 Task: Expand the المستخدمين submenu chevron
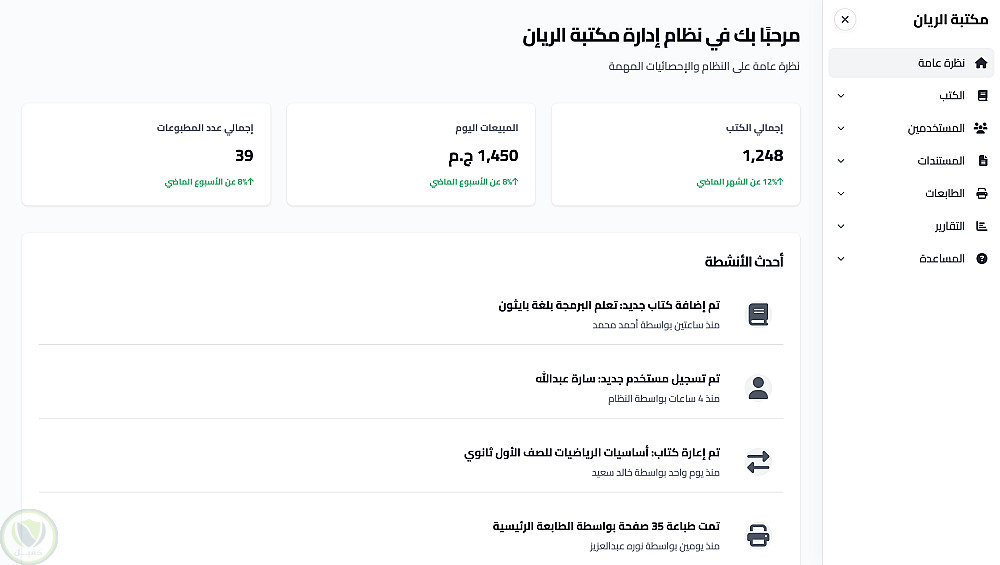pyautogui.click(x=840, y=129)
